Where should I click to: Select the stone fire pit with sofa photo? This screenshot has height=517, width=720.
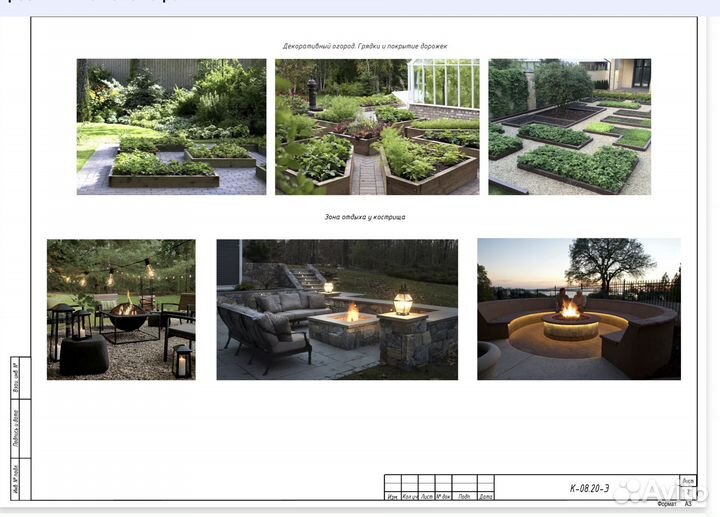(x=337, y=309)
